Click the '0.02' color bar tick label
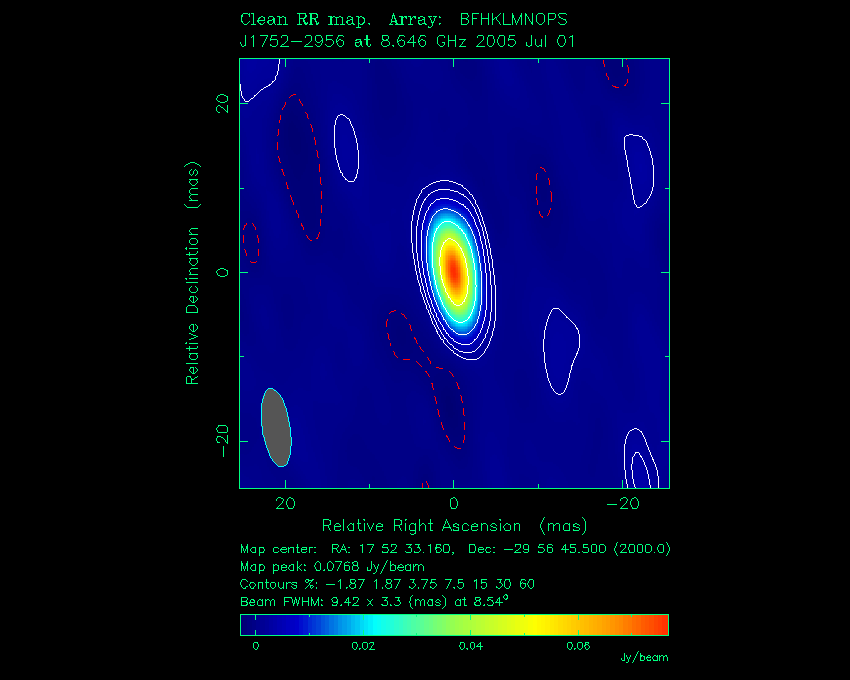 click(363, 646)
